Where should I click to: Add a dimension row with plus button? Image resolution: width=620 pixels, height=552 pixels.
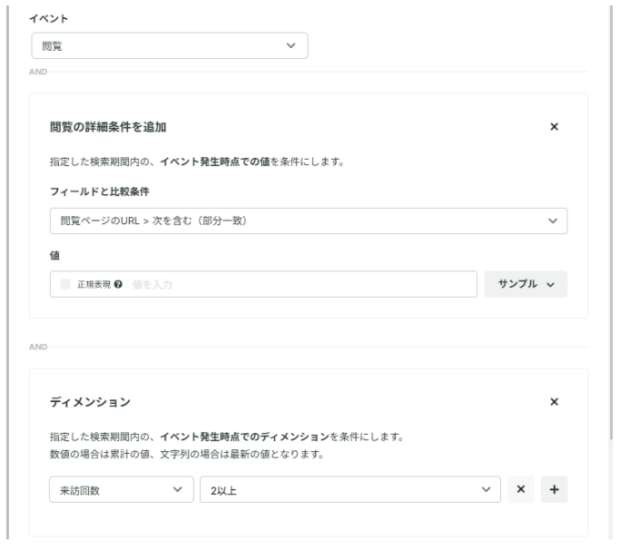(x=554, y=489)
